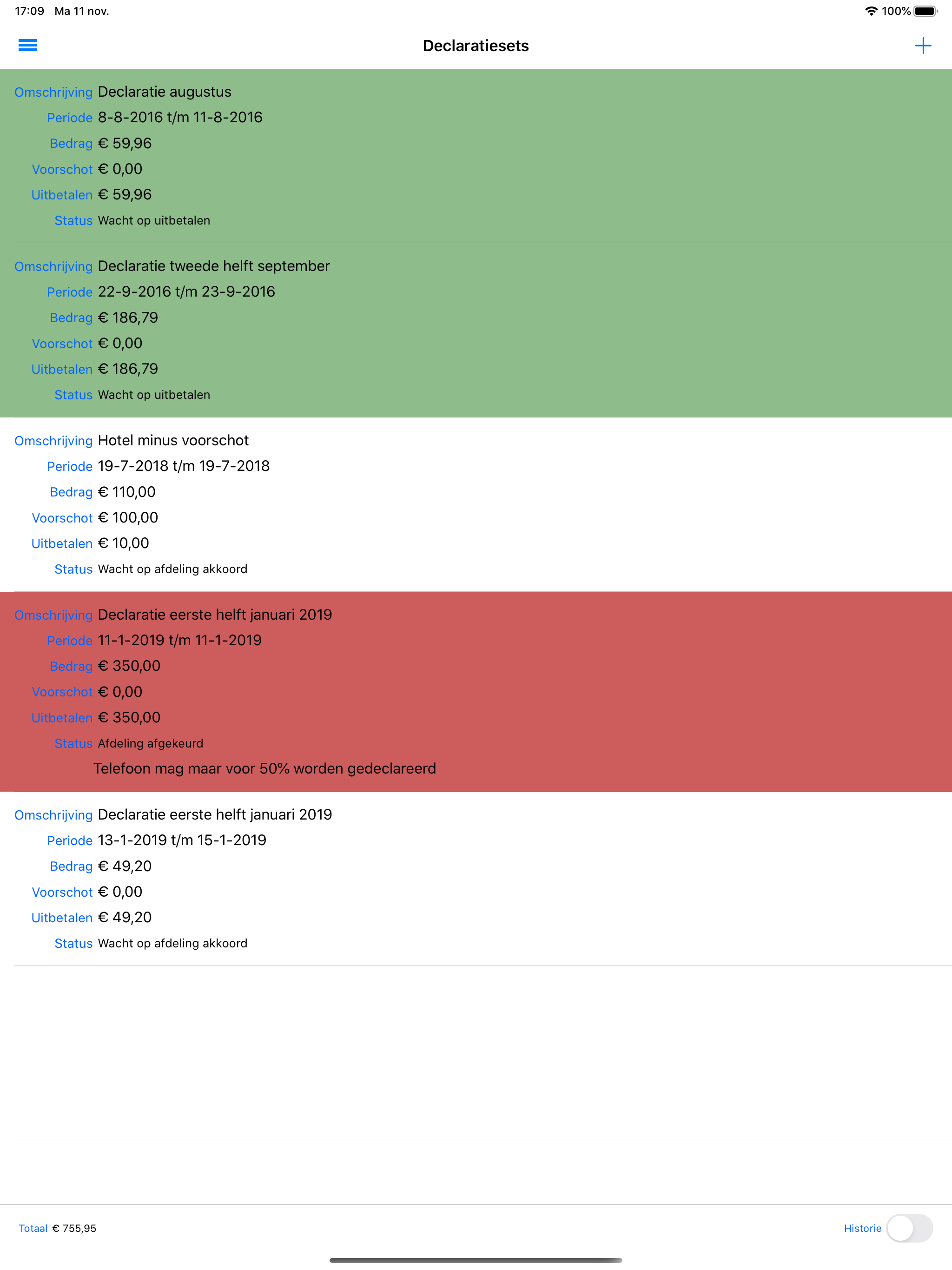Click the Omschrijving label of the first entry

[x=53, y=92]
